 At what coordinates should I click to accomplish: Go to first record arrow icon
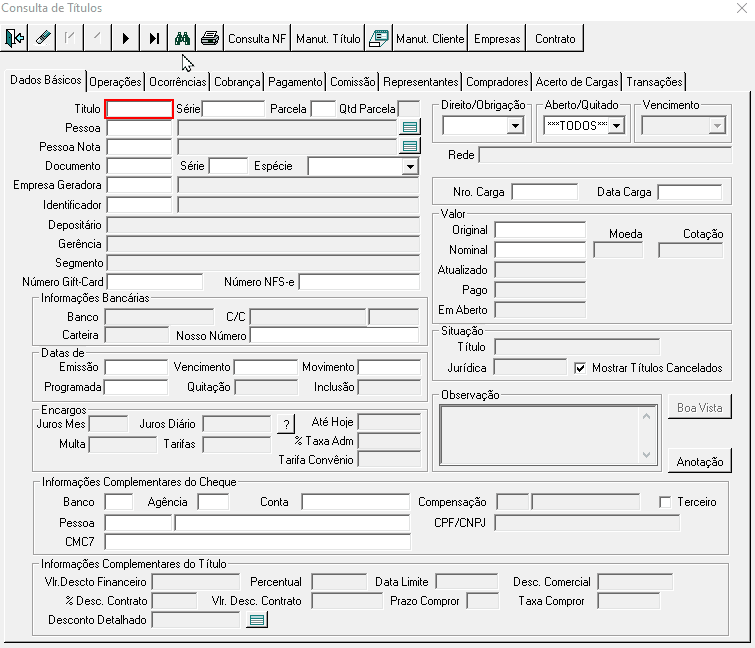click(x=70, y=38)
